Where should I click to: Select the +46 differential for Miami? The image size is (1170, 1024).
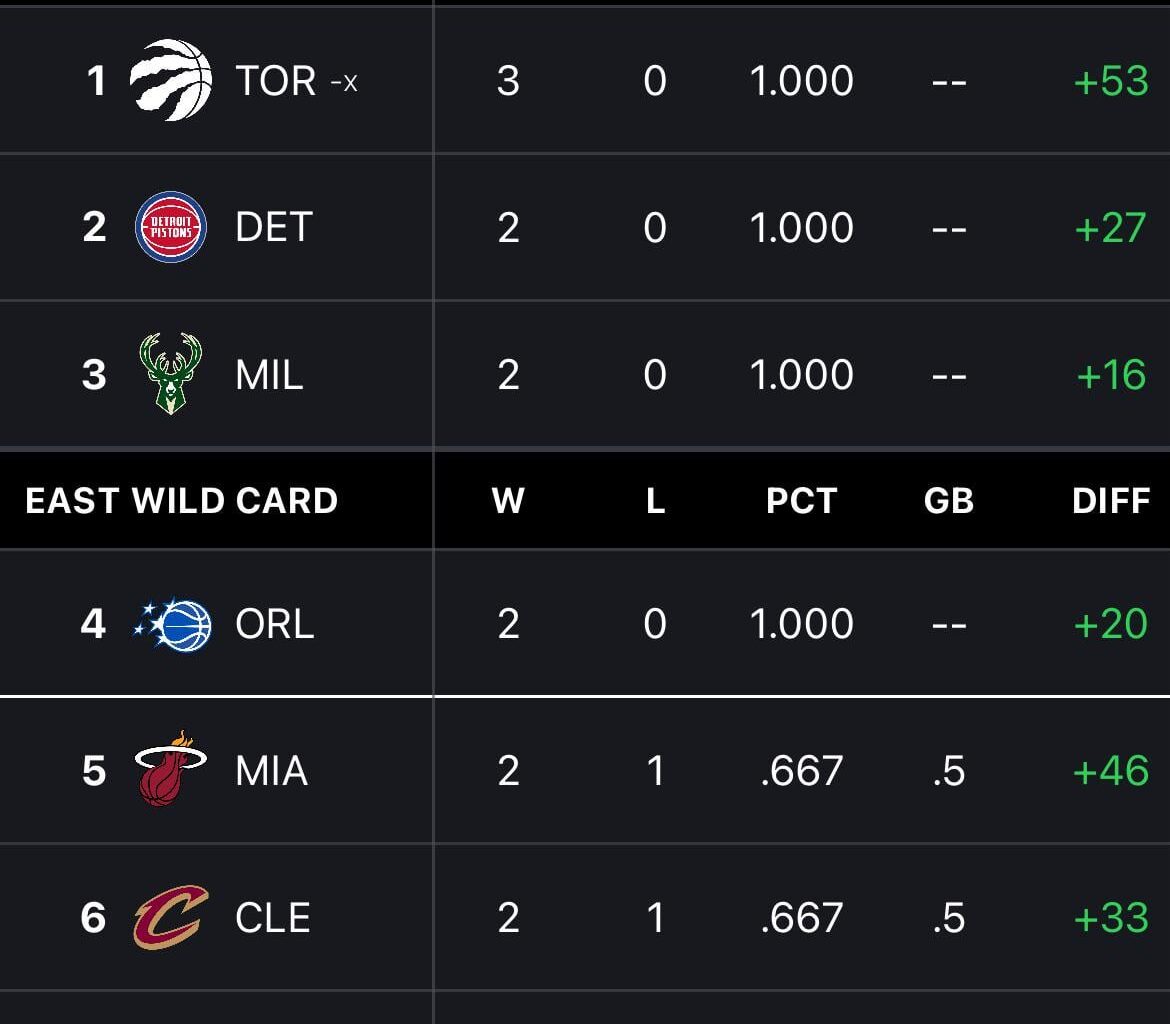click(x=1112, y=770)
